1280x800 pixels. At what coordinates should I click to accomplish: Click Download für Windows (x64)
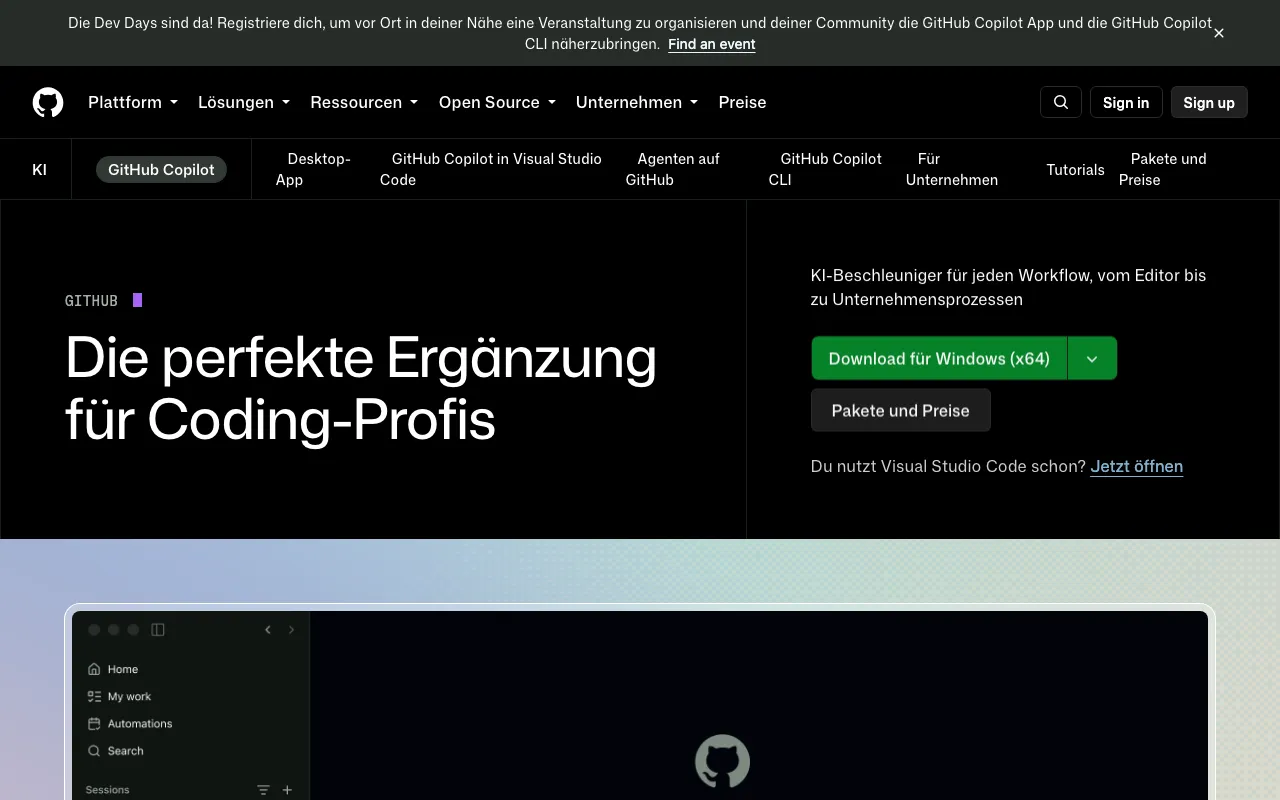coord(939,358)
